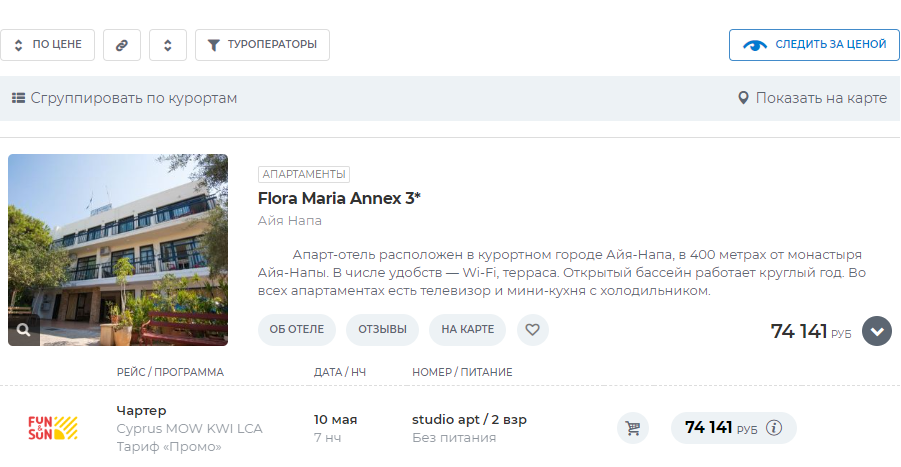Viewport: 901px width, 467px height.
Task: Click the Cyprus MOW KWI LCA program text
Action: point(190,429)
